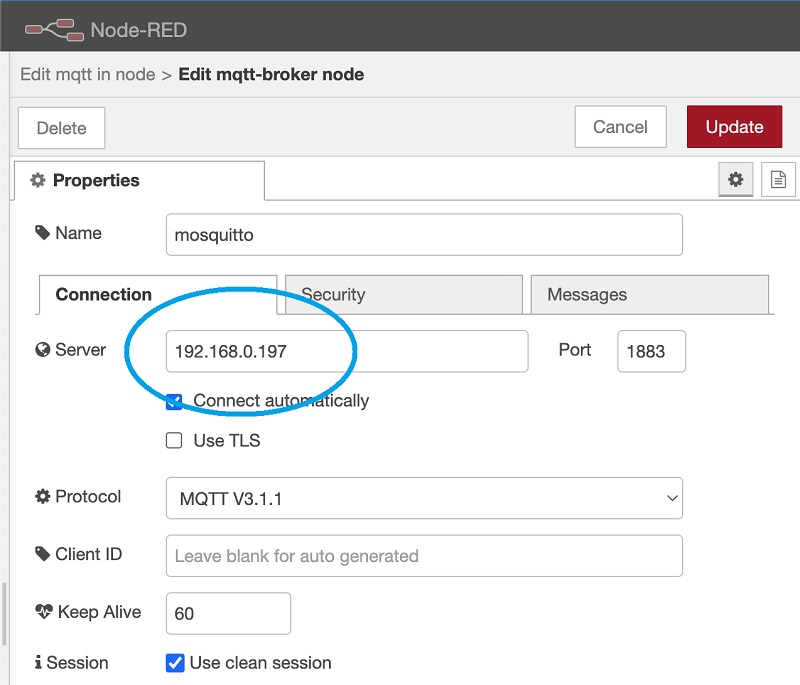Enable the Use TLS checkbox

click(174, 440)
